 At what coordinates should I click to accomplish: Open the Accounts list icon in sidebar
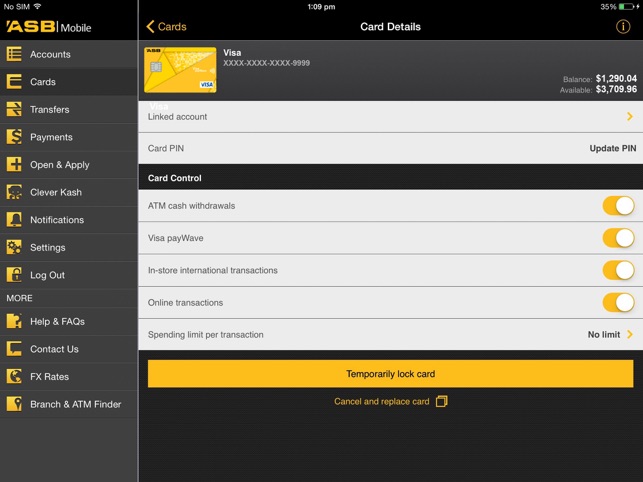click(x=14, y=54)
